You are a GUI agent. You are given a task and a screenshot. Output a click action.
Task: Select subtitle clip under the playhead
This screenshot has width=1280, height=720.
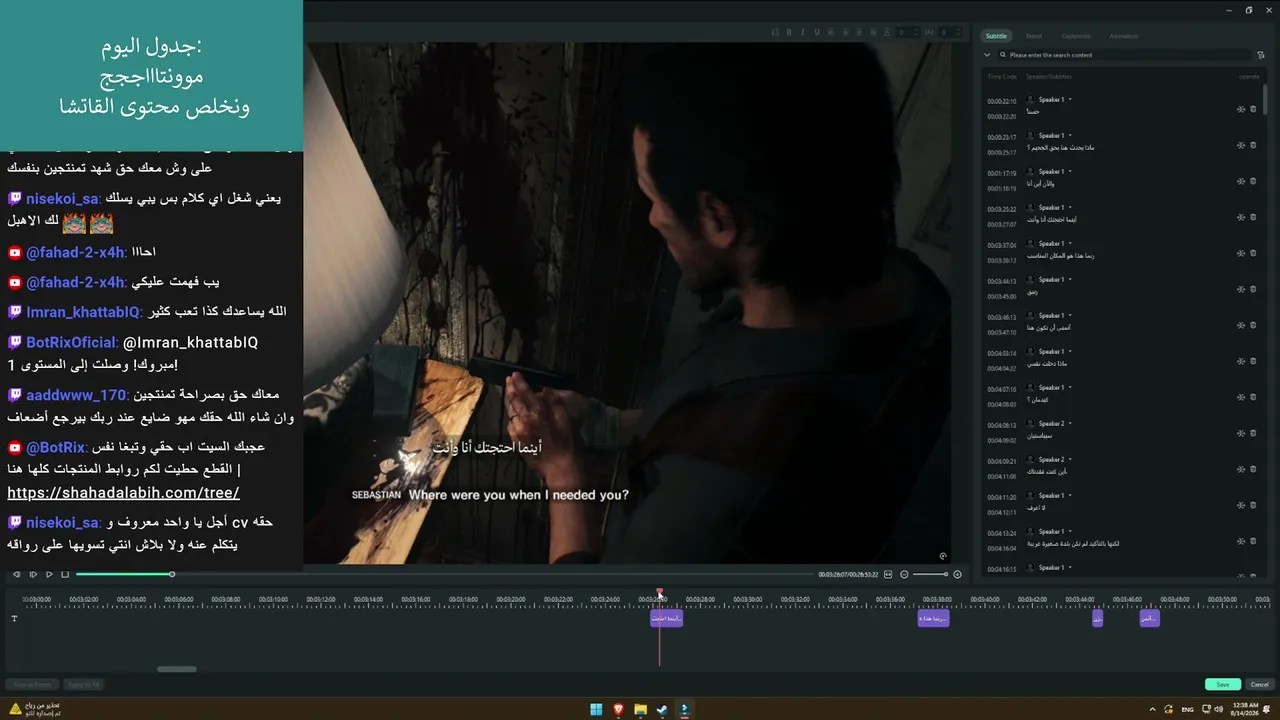(666, 618)
